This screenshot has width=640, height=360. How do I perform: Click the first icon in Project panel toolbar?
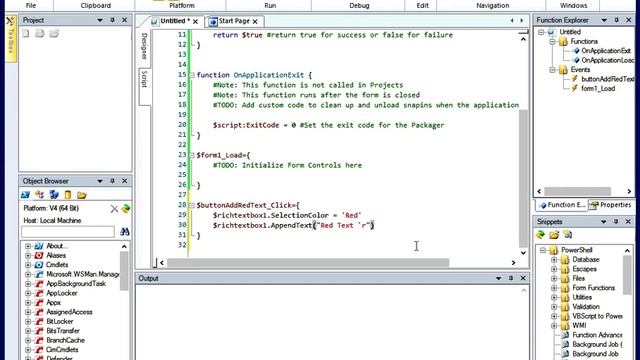click(x=26, y=33)
